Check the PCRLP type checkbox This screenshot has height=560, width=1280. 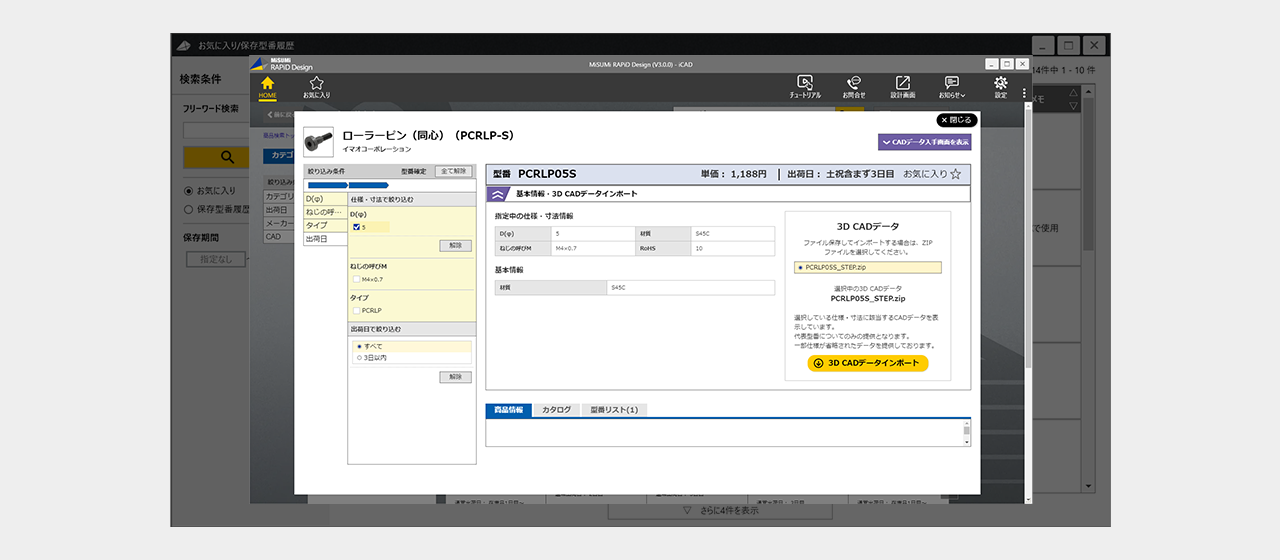pyautogui.click(x=357, y=311)
